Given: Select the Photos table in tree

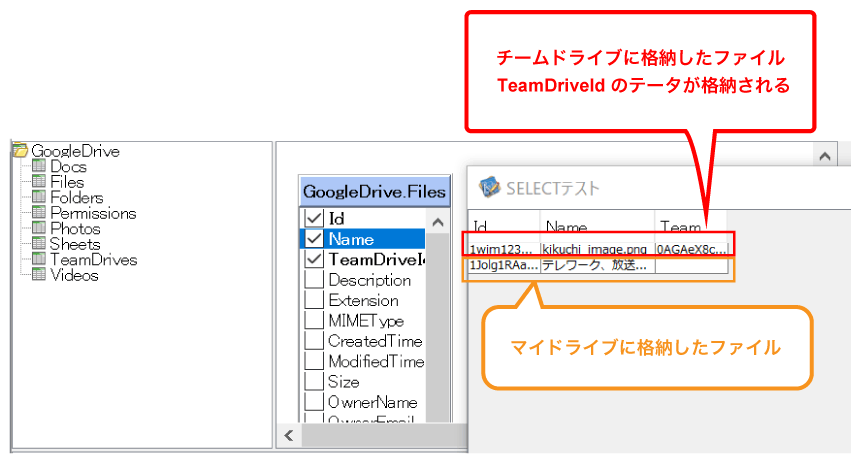Looking at the screenshot, I should point(75,228).
